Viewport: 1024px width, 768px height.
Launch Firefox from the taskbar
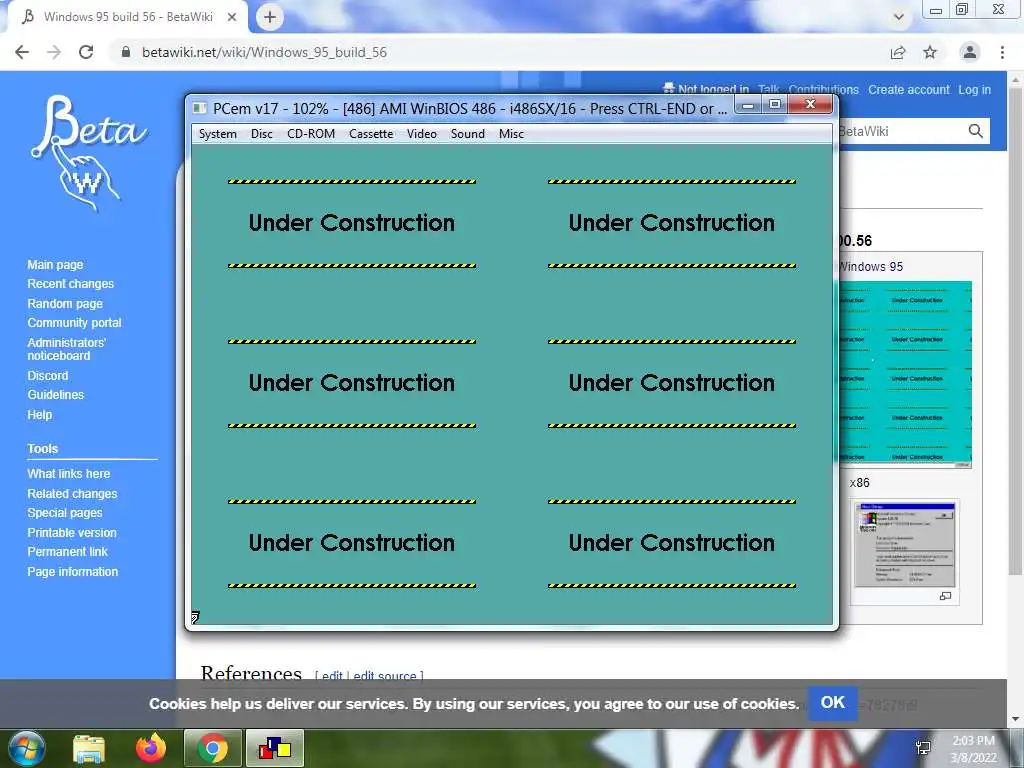[x=151, y=748]
